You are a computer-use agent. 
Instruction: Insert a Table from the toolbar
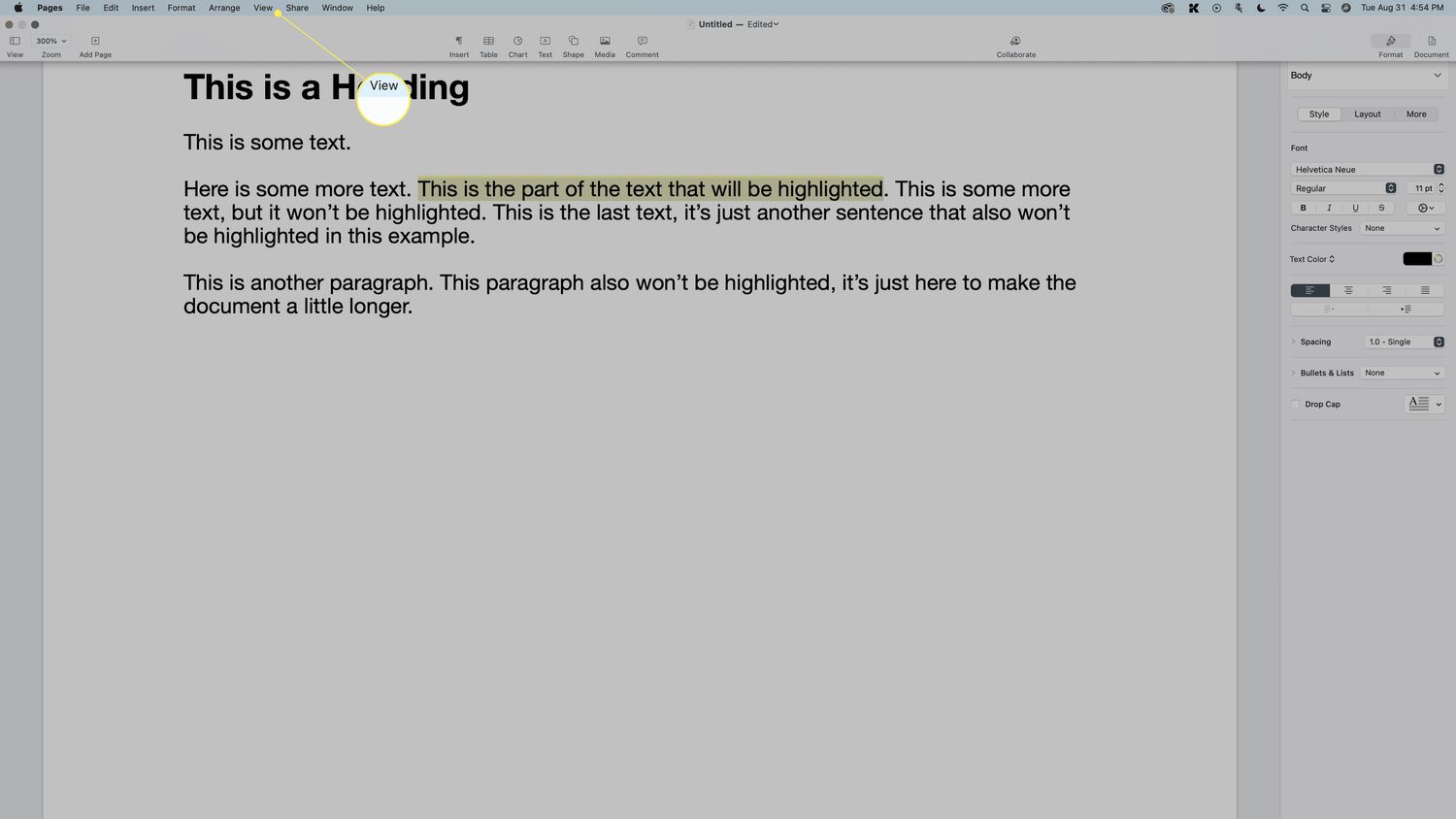(488, 42)
